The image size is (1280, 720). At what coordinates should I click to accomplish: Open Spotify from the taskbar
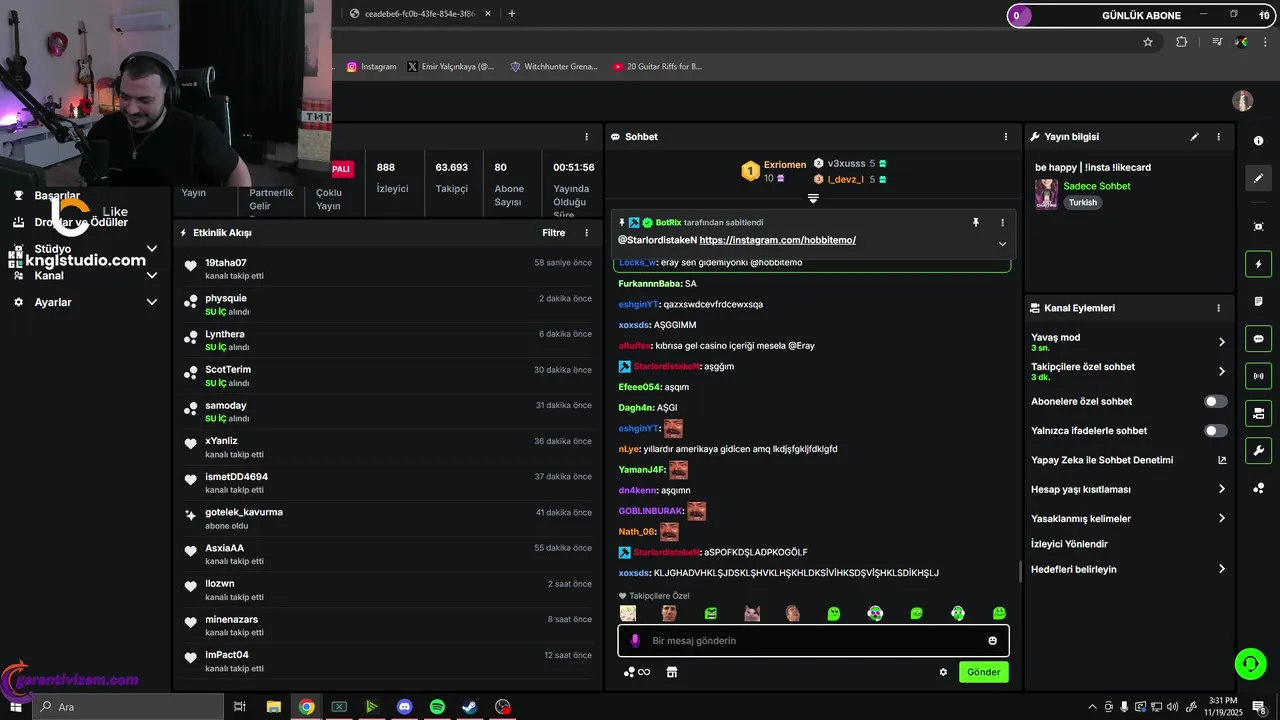437,707
